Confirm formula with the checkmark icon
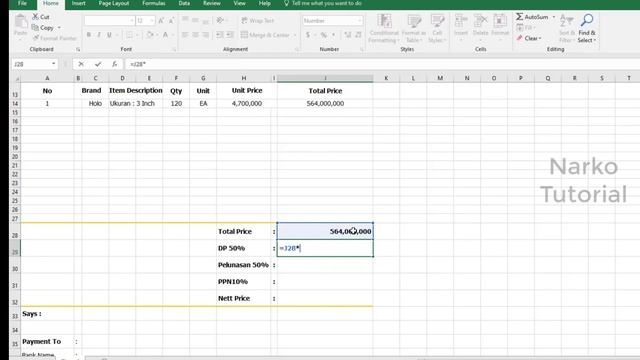Image resolution: width=640 pixels, height=360 pixels. point(98,64)
